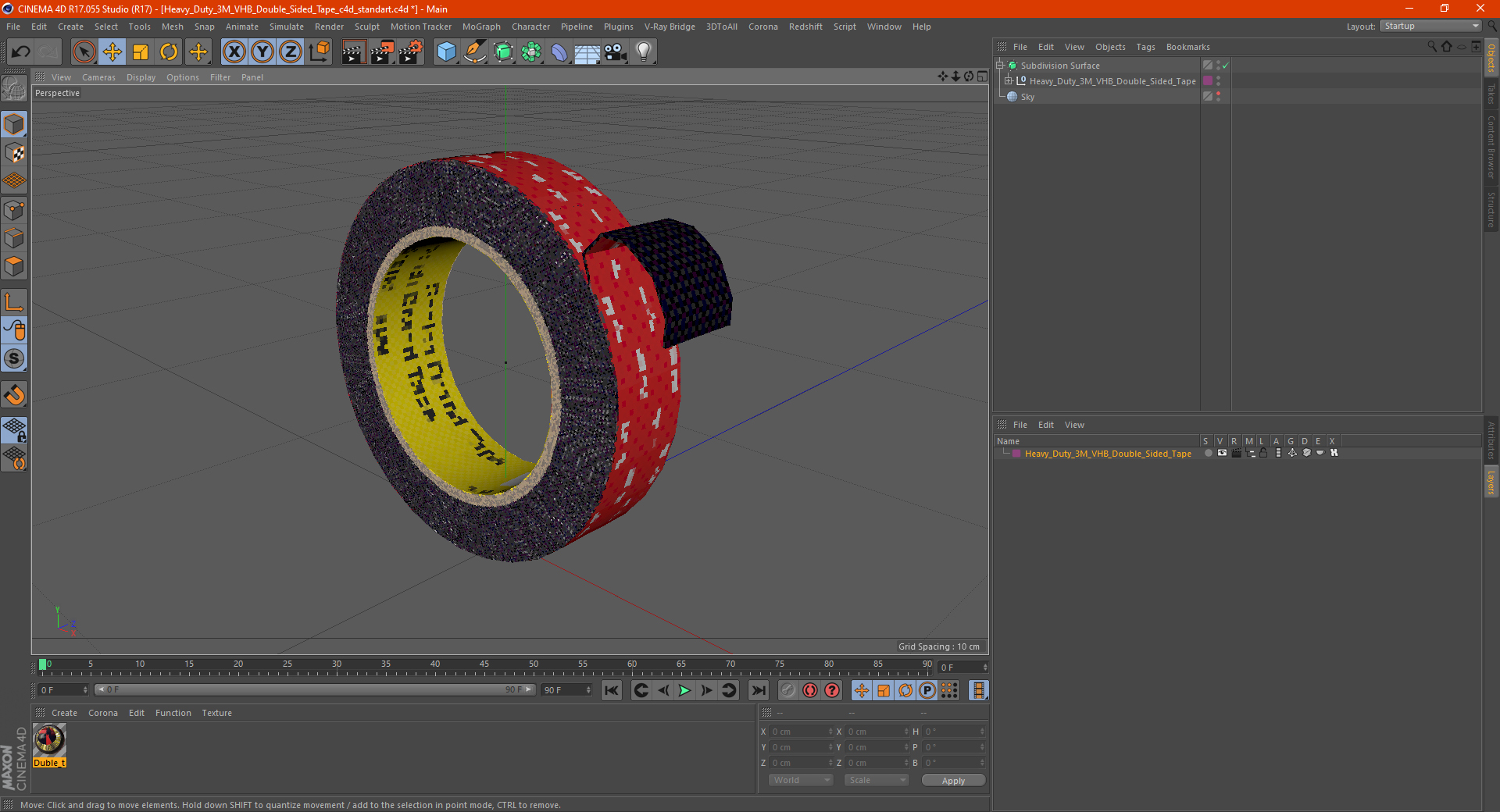Click the Floor environment icon

pyautogui.click(x=587, y=52)
